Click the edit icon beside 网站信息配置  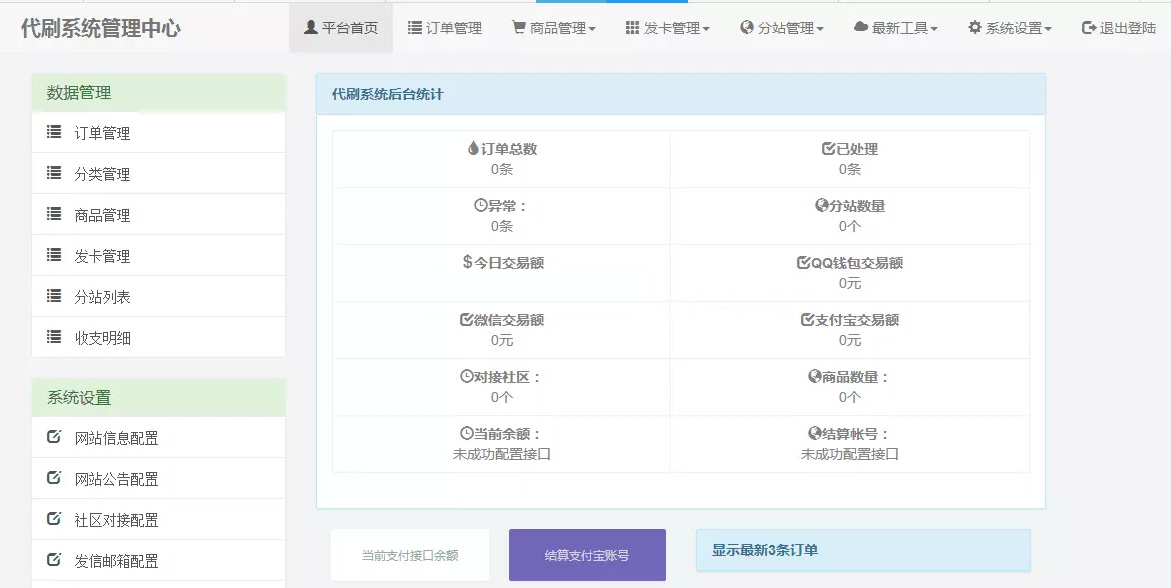54,437
